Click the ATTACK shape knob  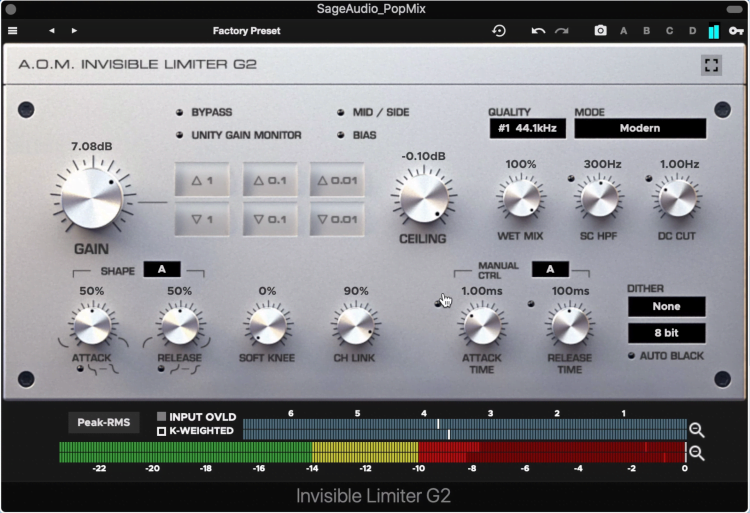pyautogui.click(x=92, y=326)
